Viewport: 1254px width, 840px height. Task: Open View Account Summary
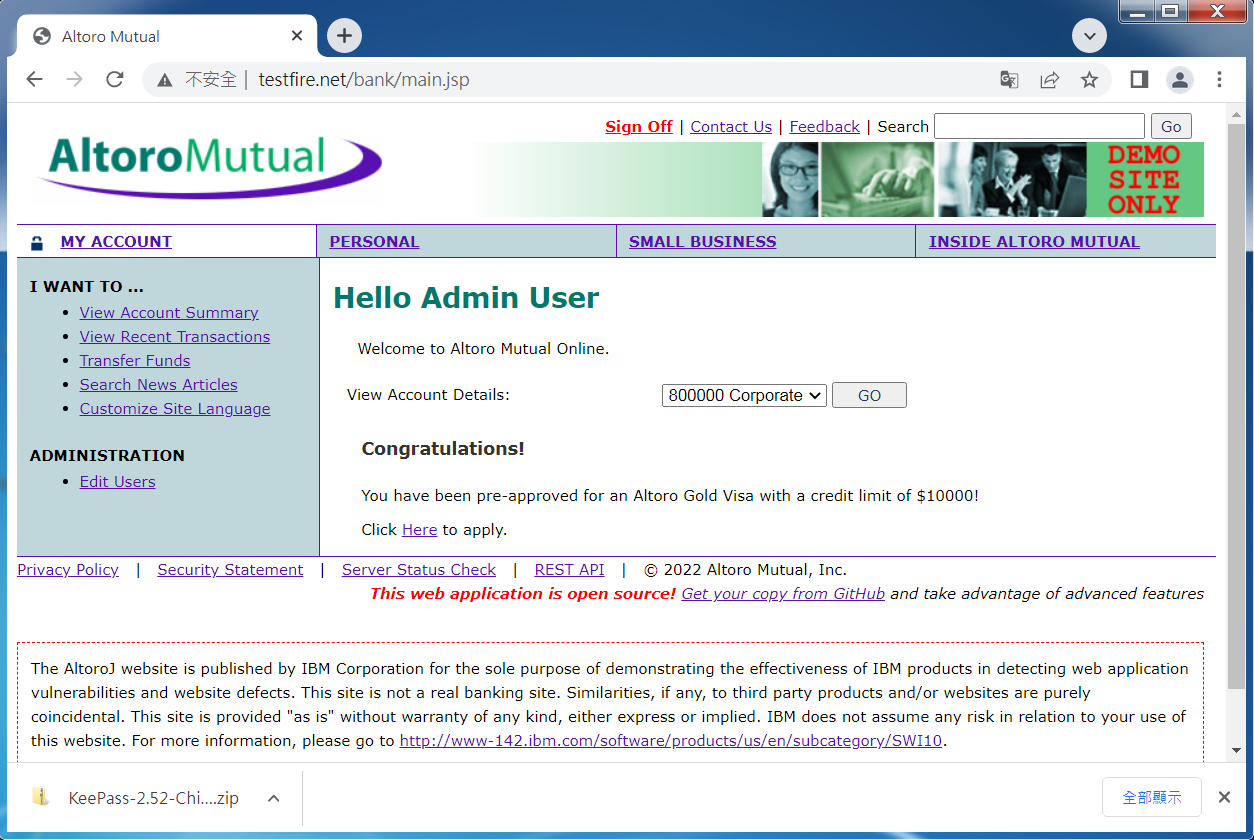pyautogui.click(x=169, y=313)
